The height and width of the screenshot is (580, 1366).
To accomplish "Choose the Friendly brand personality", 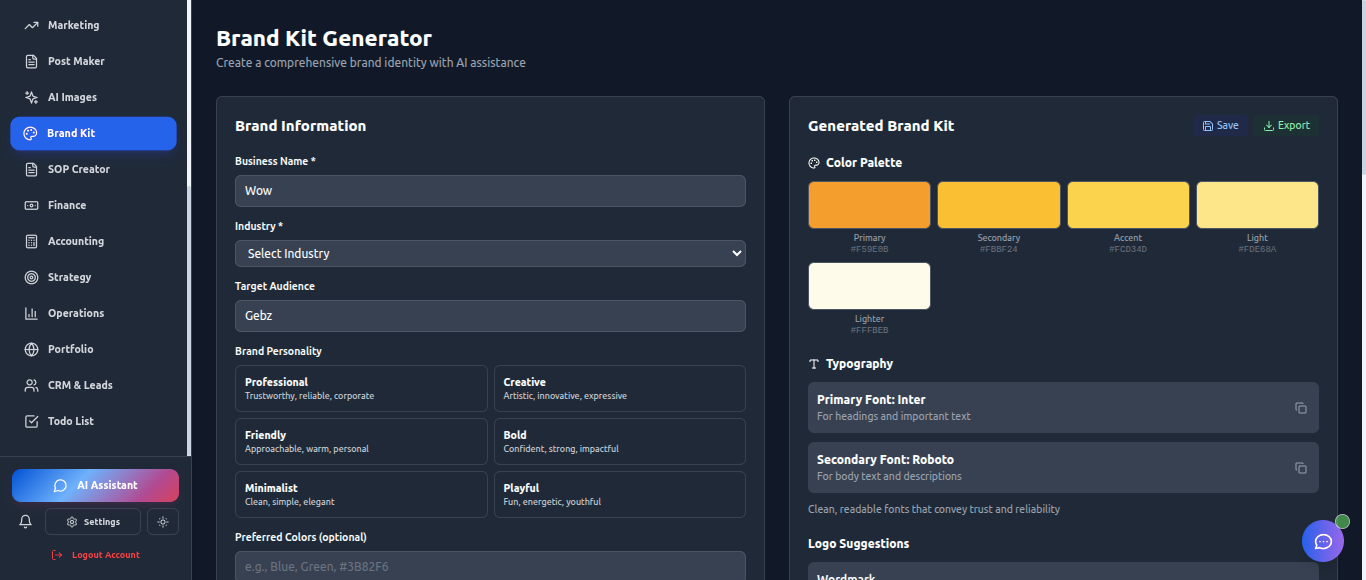I will [x=361, y=441].
